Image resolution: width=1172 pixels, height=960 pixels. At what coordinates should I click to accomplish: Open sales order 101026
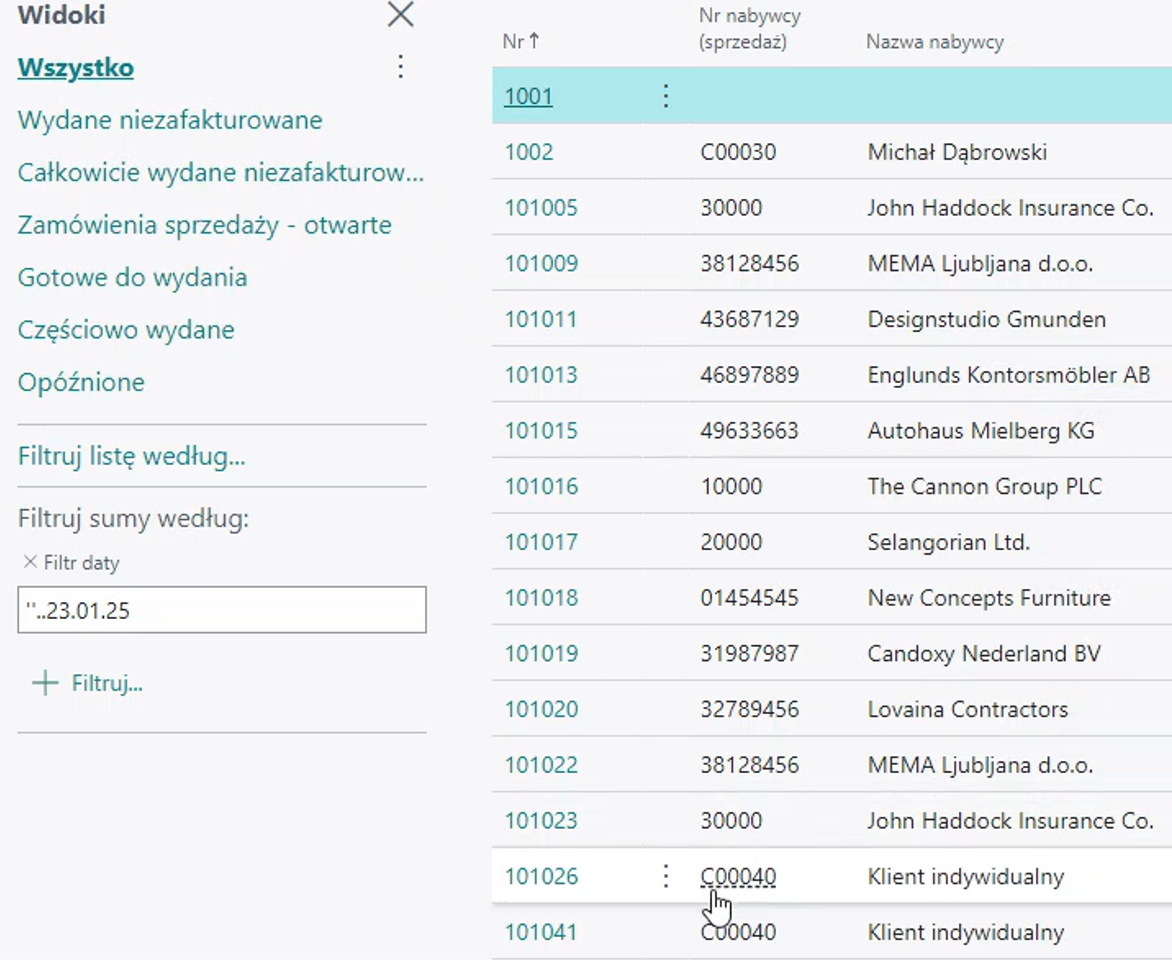541,876
